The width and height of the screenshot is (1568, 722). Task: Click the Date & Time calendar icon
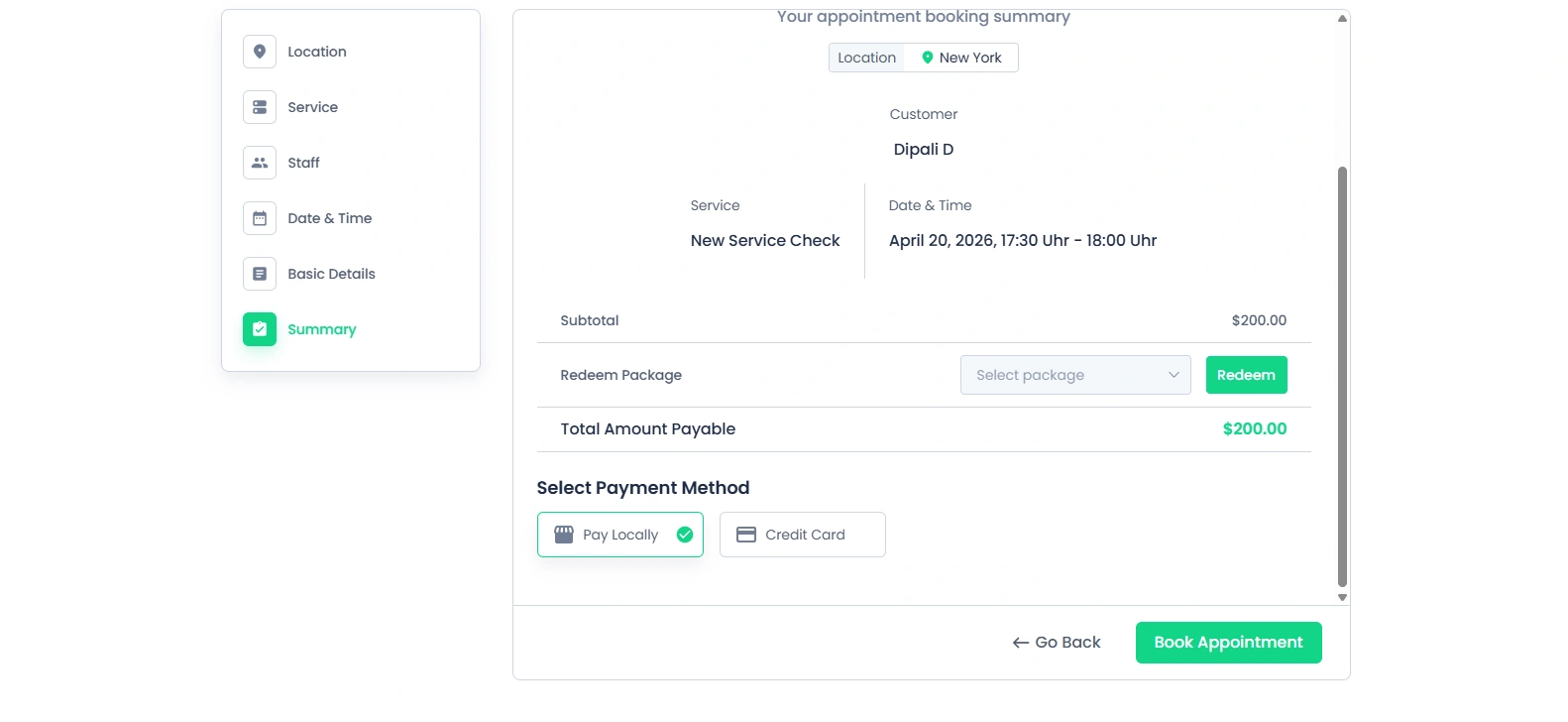pos(260,218)
